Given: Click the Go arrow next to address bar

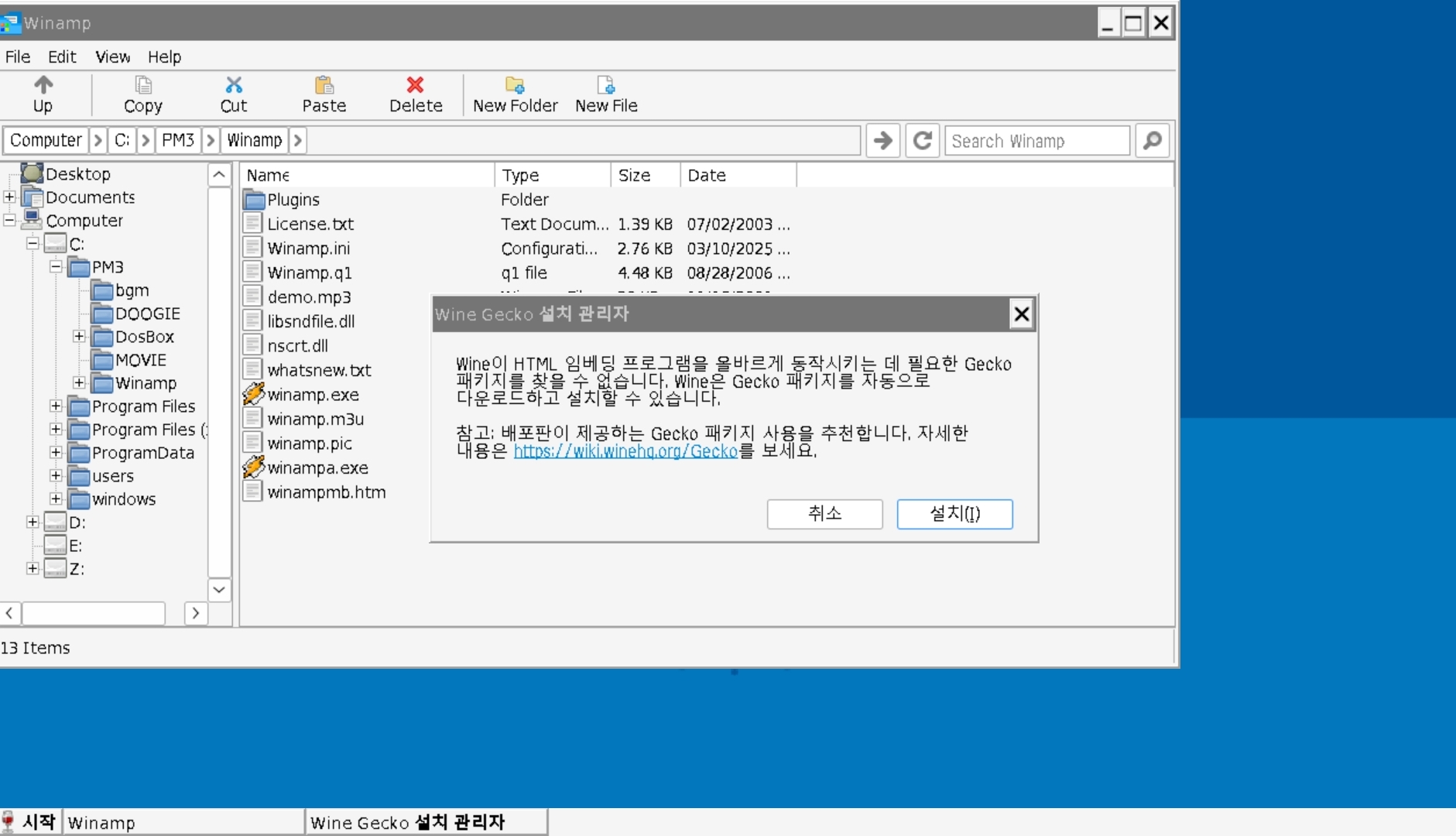Looking at the screenshot, I should point(882,140).
